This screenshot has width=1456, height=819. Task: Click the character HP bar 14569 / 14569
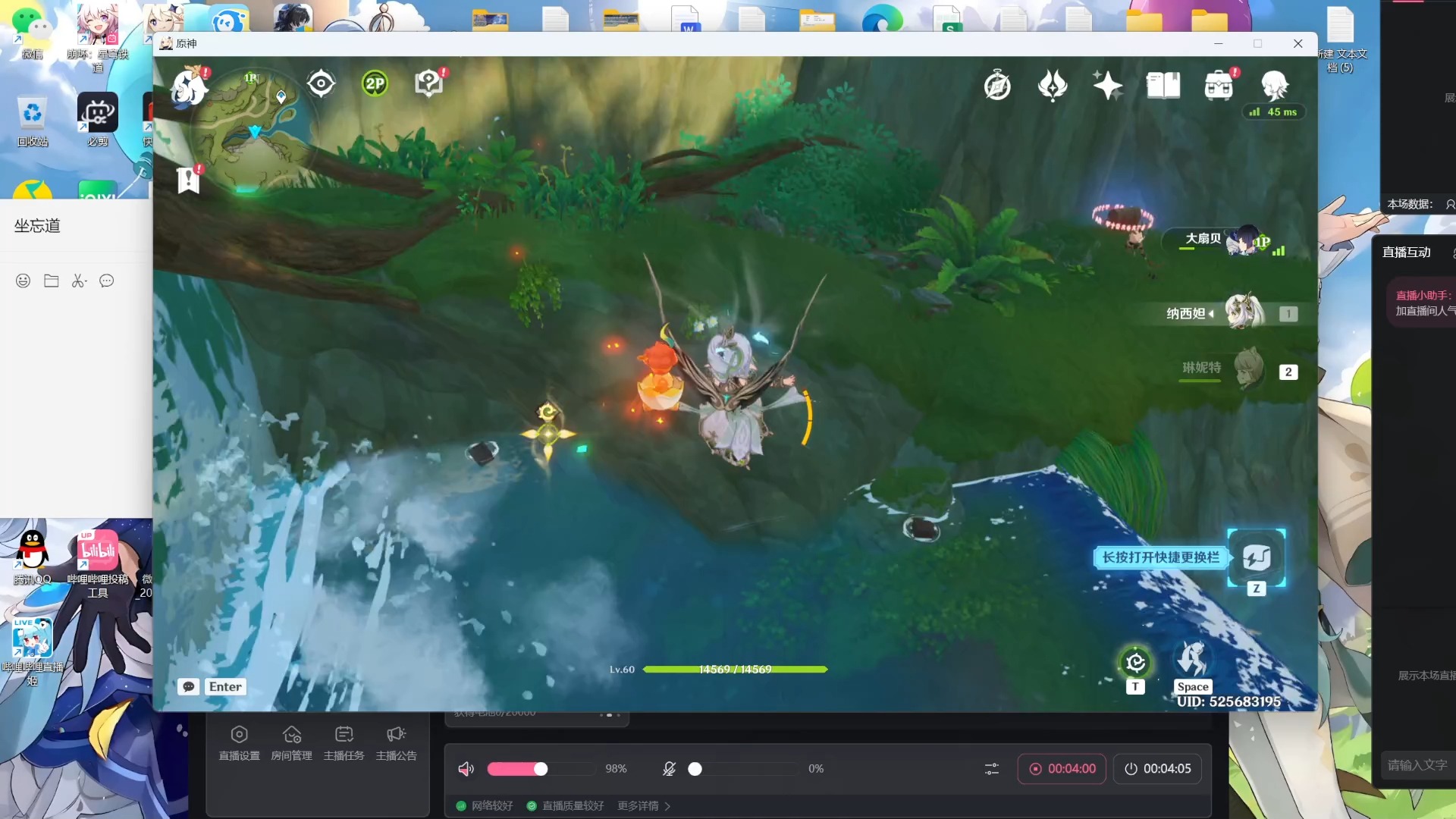coord(735,670)
